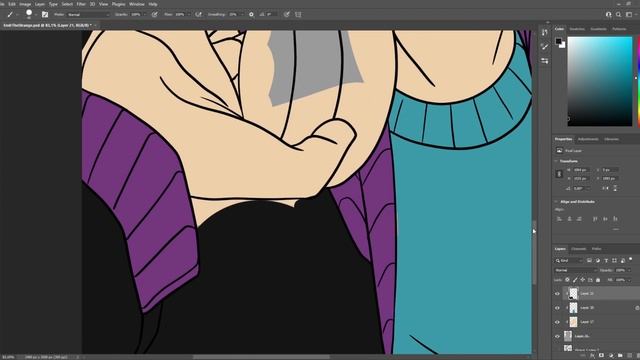Image resolution: width=640 pixels, height=360 pixels.
Task: Open the brush preset picker circle
Action: point(29,14)
